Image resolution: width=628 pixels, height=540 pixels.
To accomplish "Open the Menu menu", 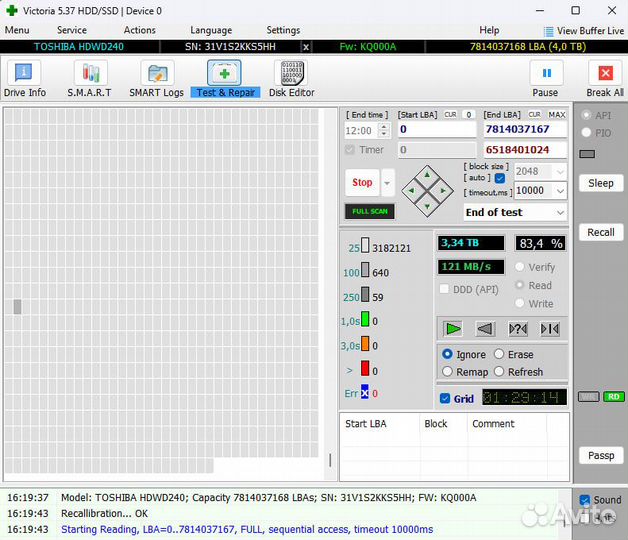I will 17,30.
